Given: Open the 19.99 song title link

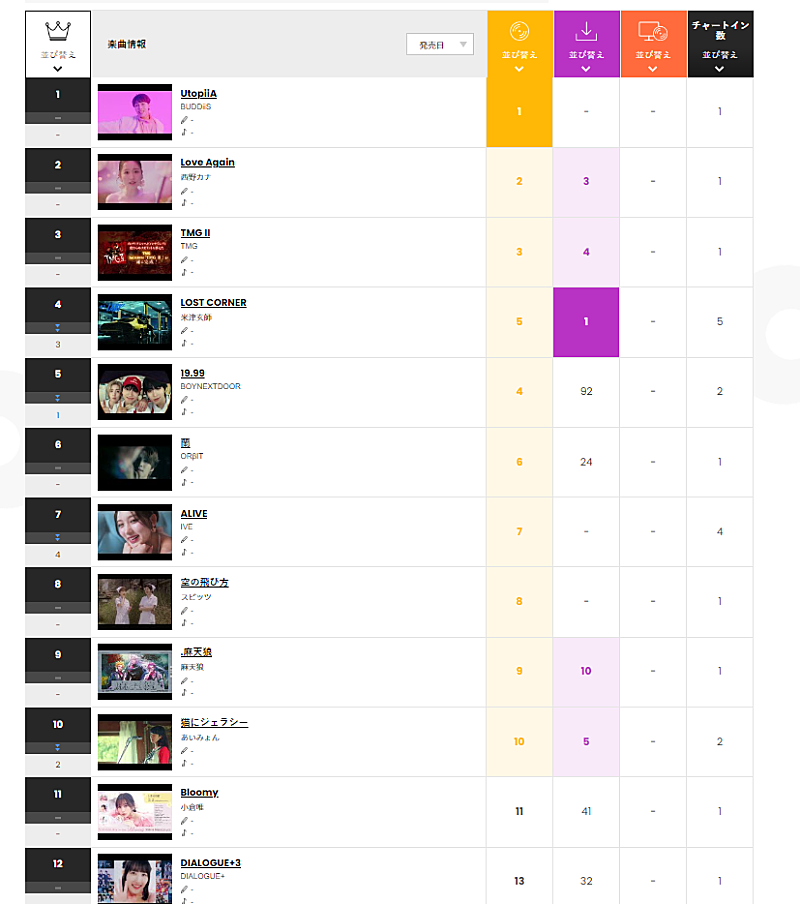Looking at the screenshot, I should [192, 373].
